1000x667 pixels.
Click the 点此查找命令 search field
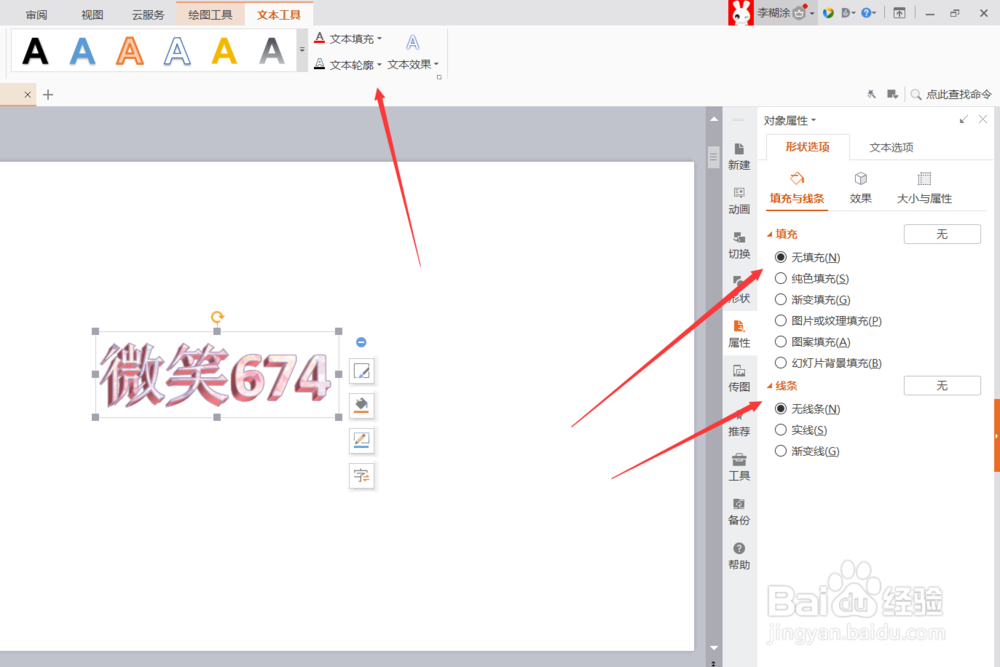click(x=957, y=94)
